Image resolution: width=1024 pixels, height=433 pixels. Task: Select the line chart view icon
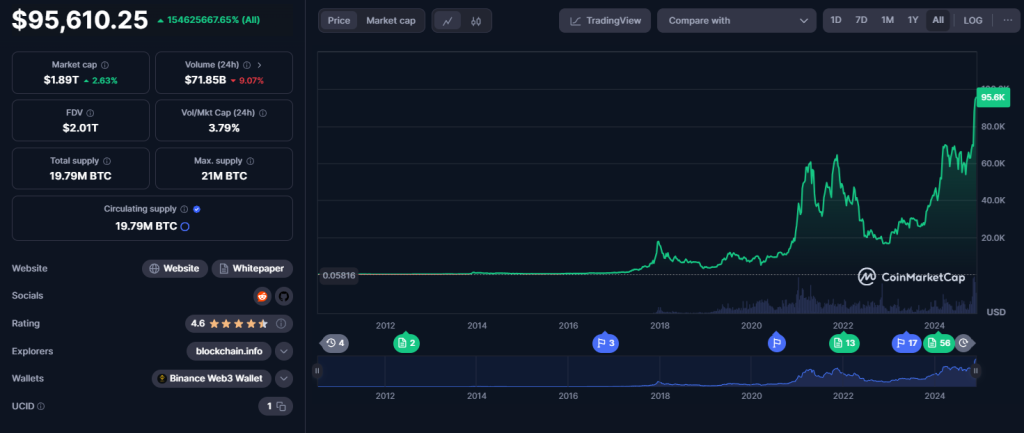(x=447, y=21)
